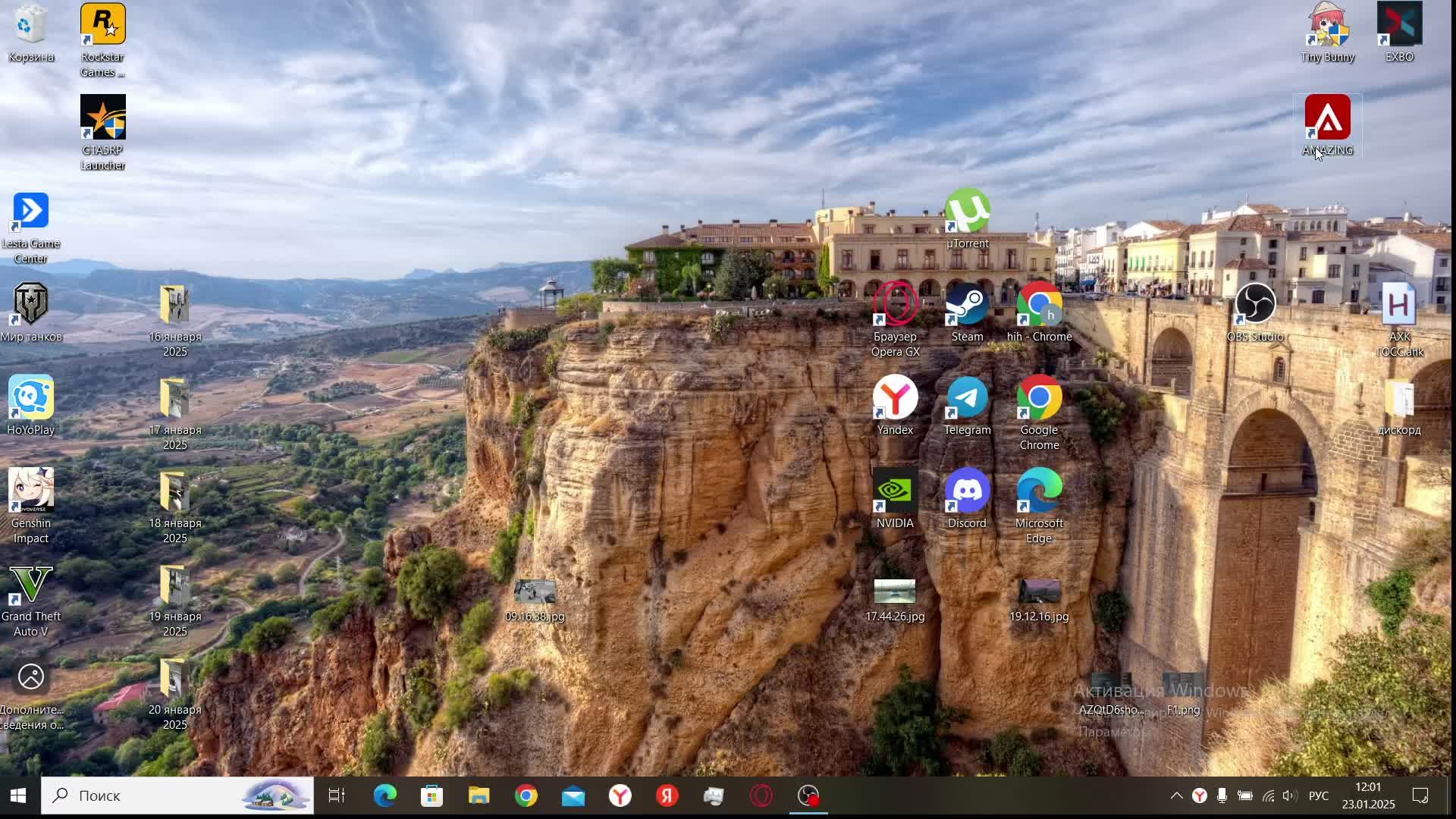Select the Discord desktop icon

coord(967,499)
